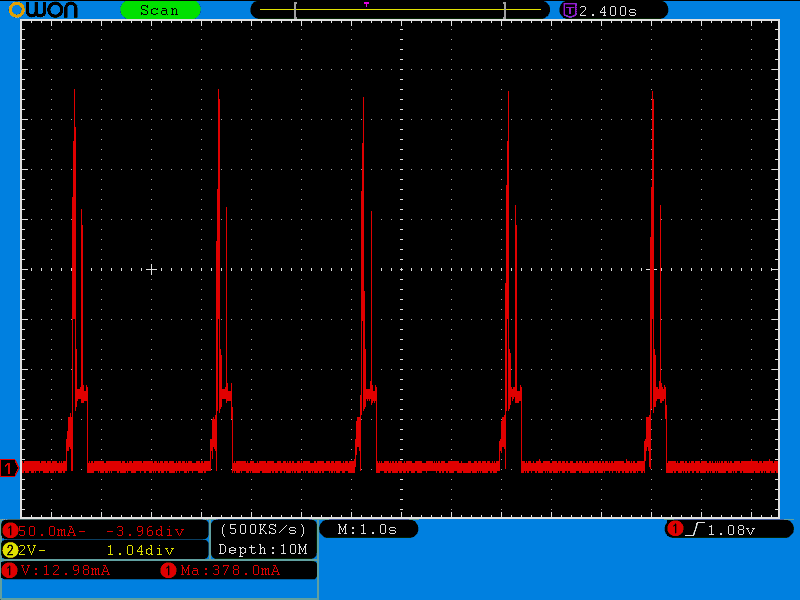This screenshot has height=600, width=800.
Task: Click the purple T horizontal trigger icon
Action: 569,10
